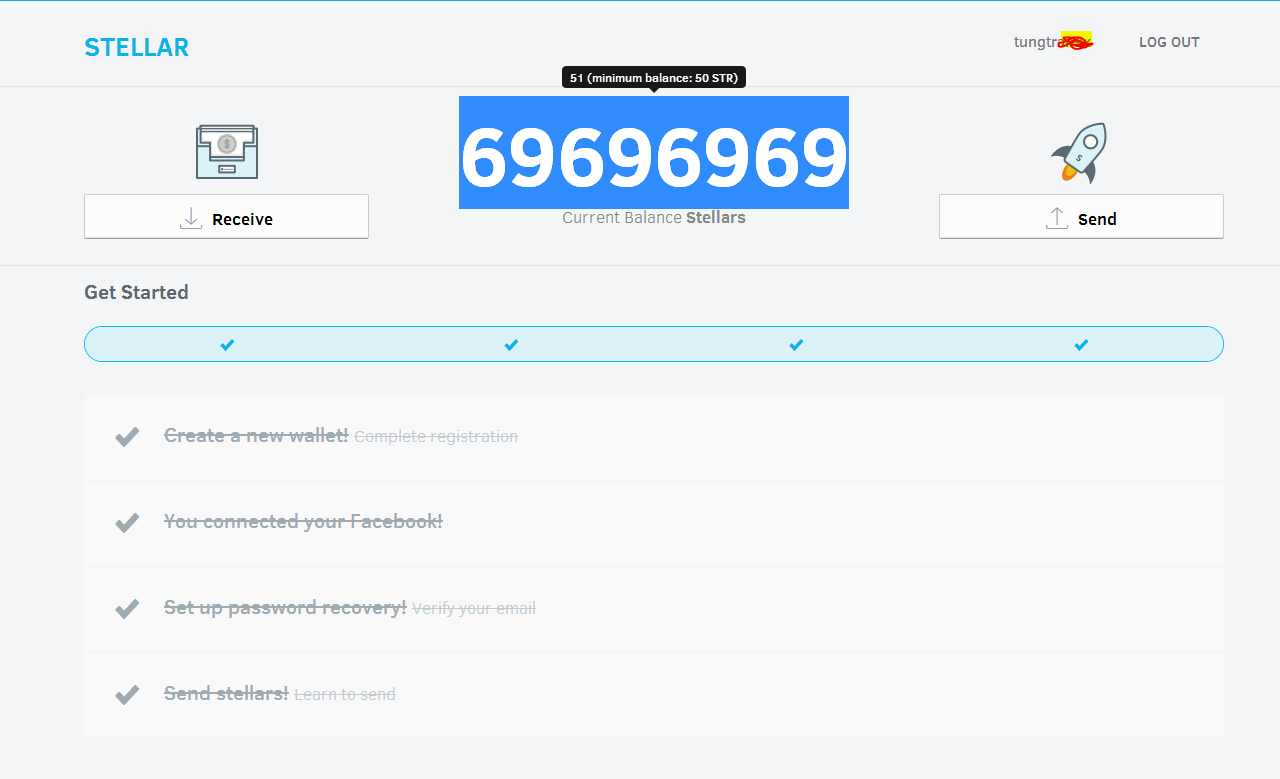Click checkmark beside You connected your Facebook
The width and height of the screenshot is (1280, 779).
127,522
